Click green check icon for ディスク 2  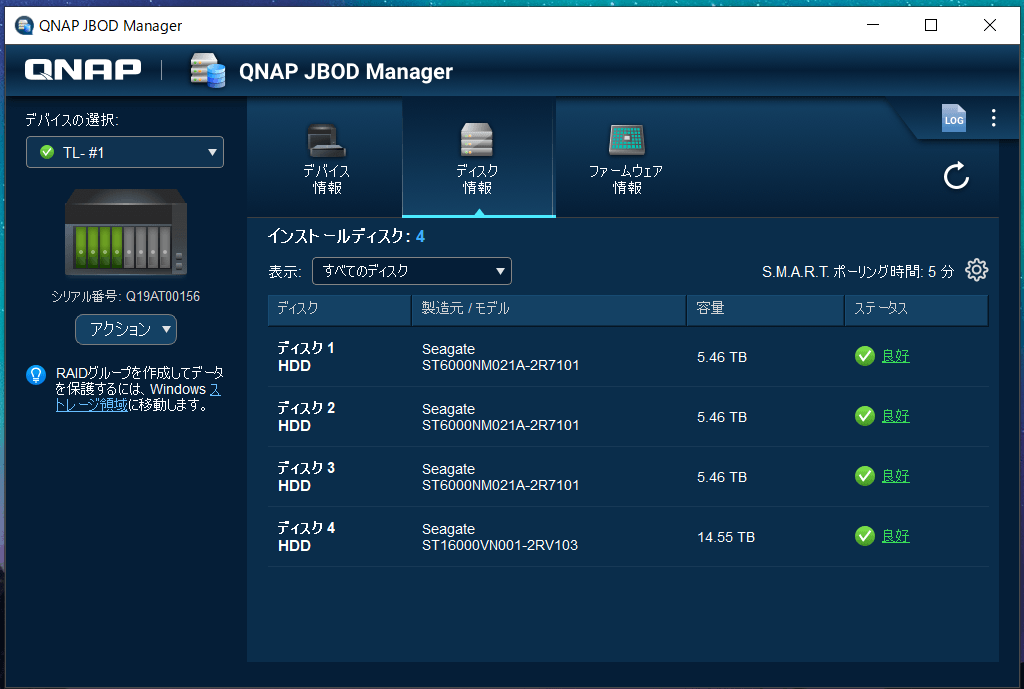coord(865,416)
